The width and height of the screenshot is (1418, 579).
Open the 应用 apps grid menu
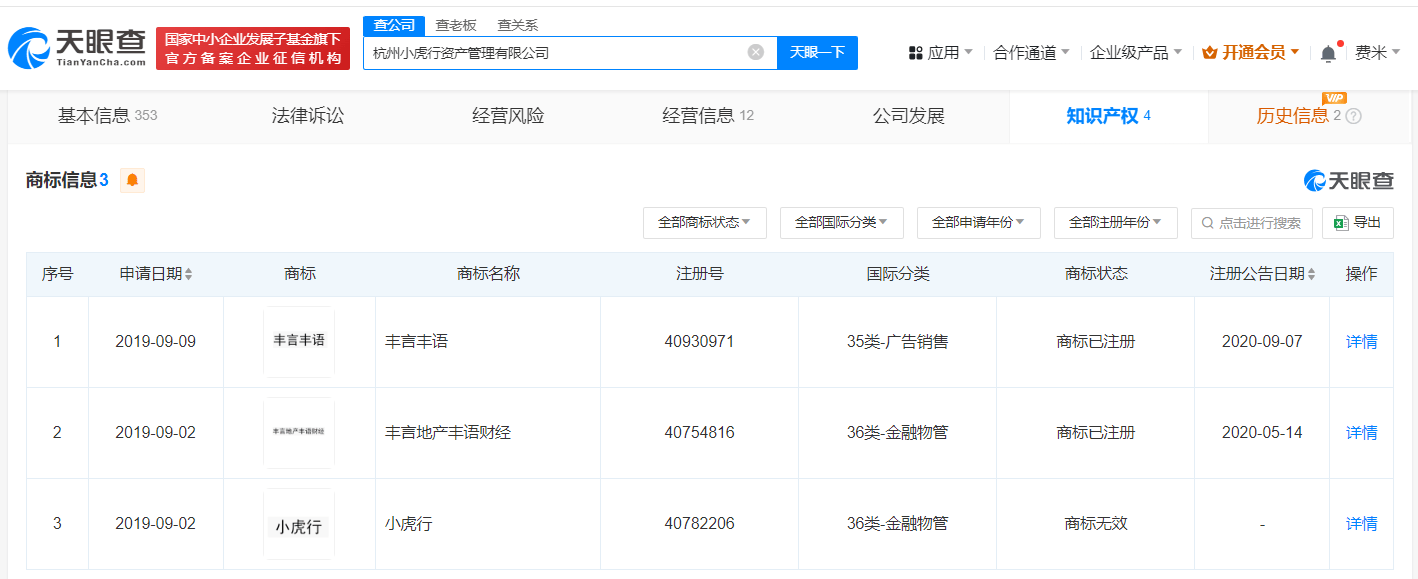[939, 53]
